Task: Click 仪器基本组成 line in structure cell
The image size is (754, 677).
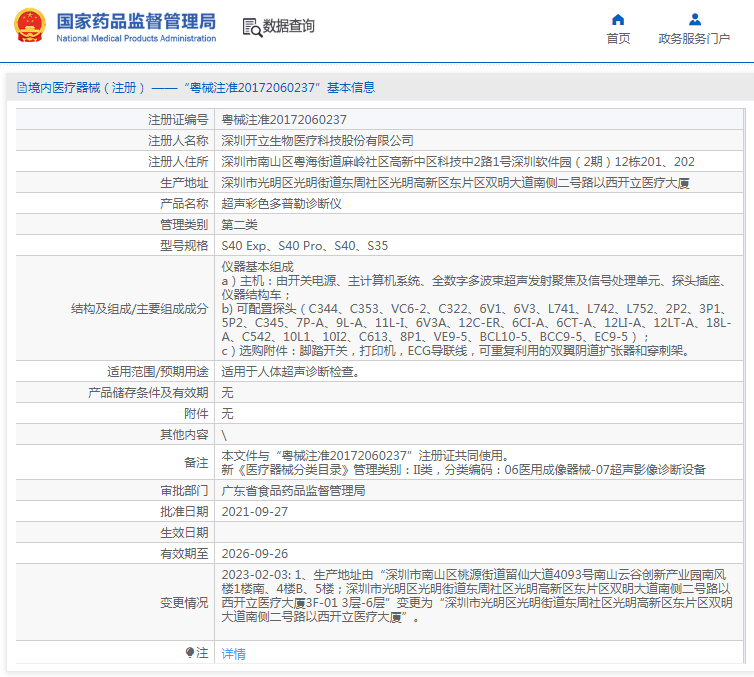Action: pyautogui.click(x=257, y=267)
